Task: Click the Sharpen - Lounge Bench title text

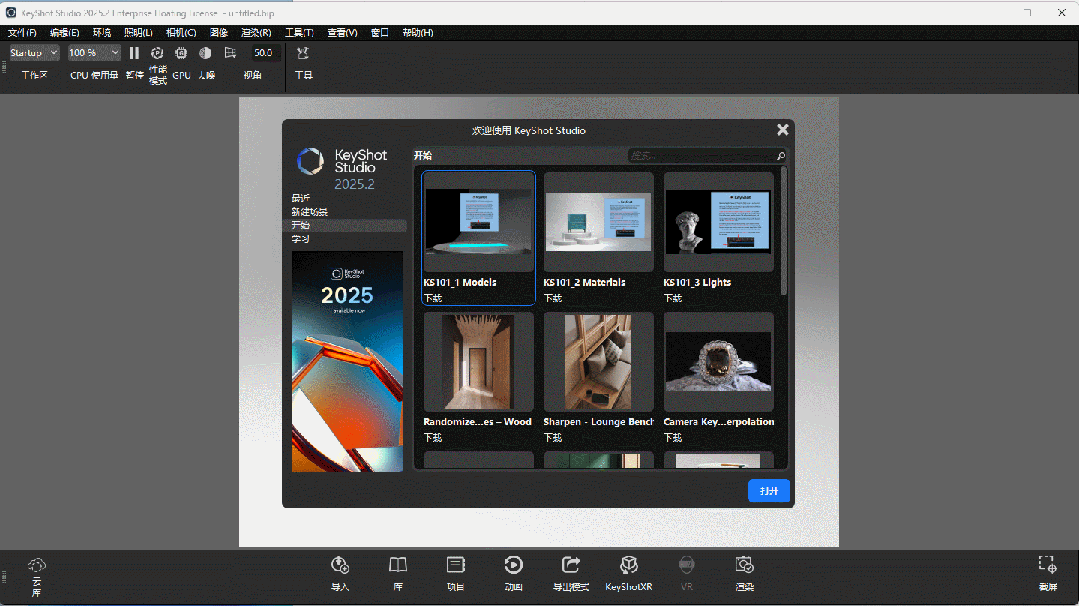Action: 598,422
